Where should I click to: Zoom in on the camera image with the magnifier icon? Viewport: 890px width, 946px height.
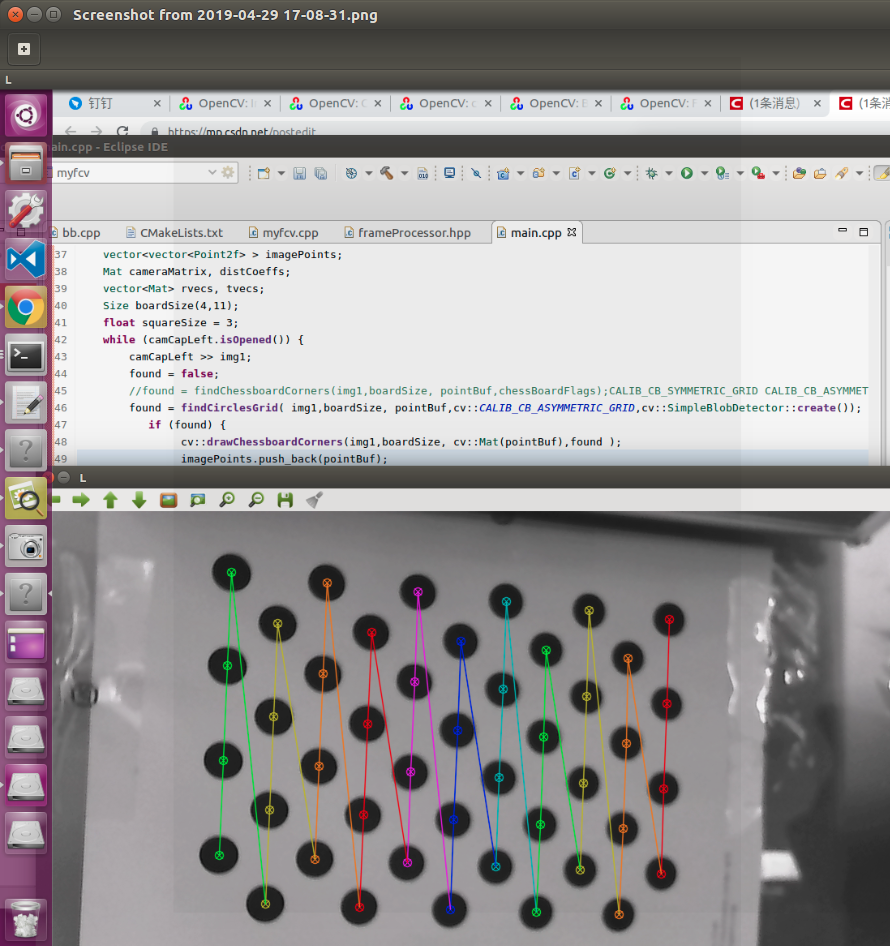226,500
